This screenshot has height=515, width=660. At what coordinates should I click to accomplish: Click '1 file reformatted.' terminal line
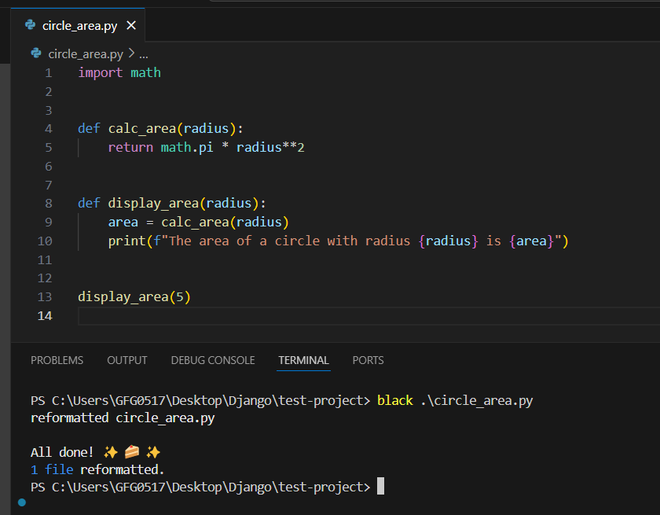[x=97, y=470]
